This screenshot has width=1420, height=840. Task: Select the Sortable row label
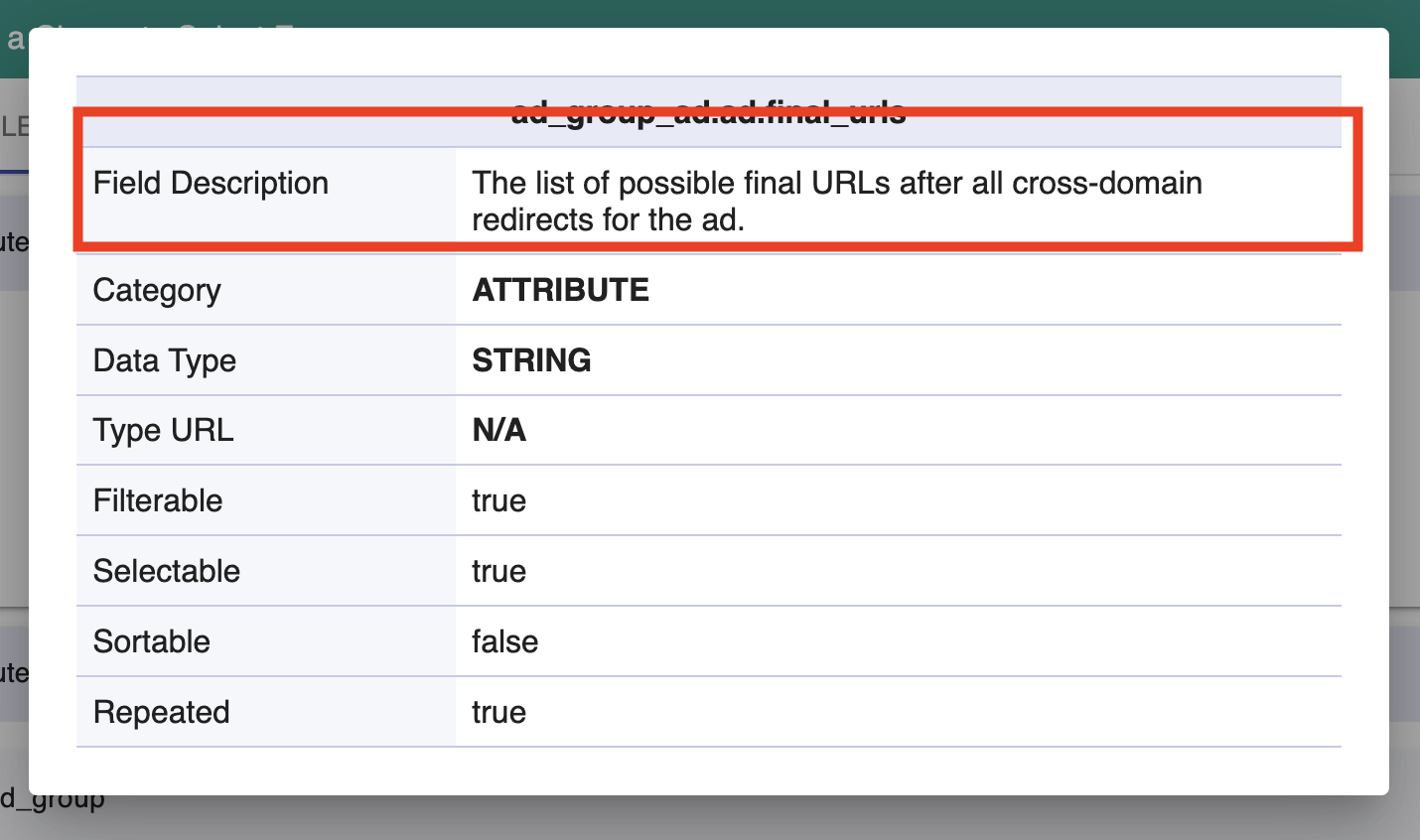click(152, 642)
